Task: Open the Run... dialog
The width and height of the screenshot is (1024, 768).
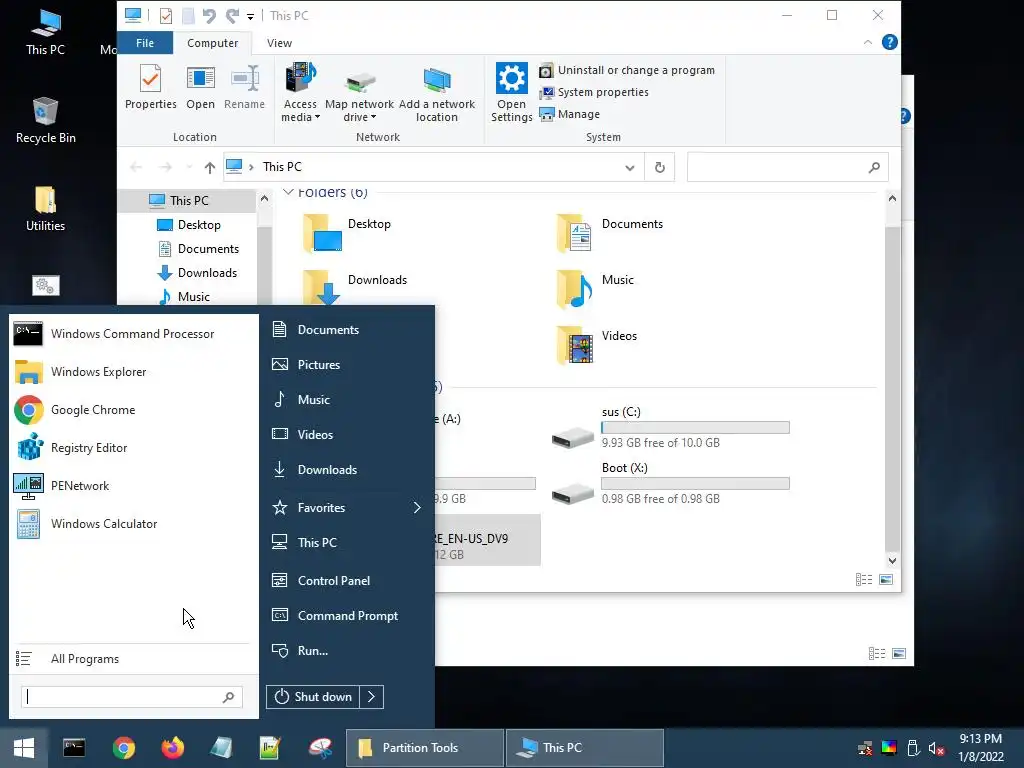Action: [x=300, y=651]
